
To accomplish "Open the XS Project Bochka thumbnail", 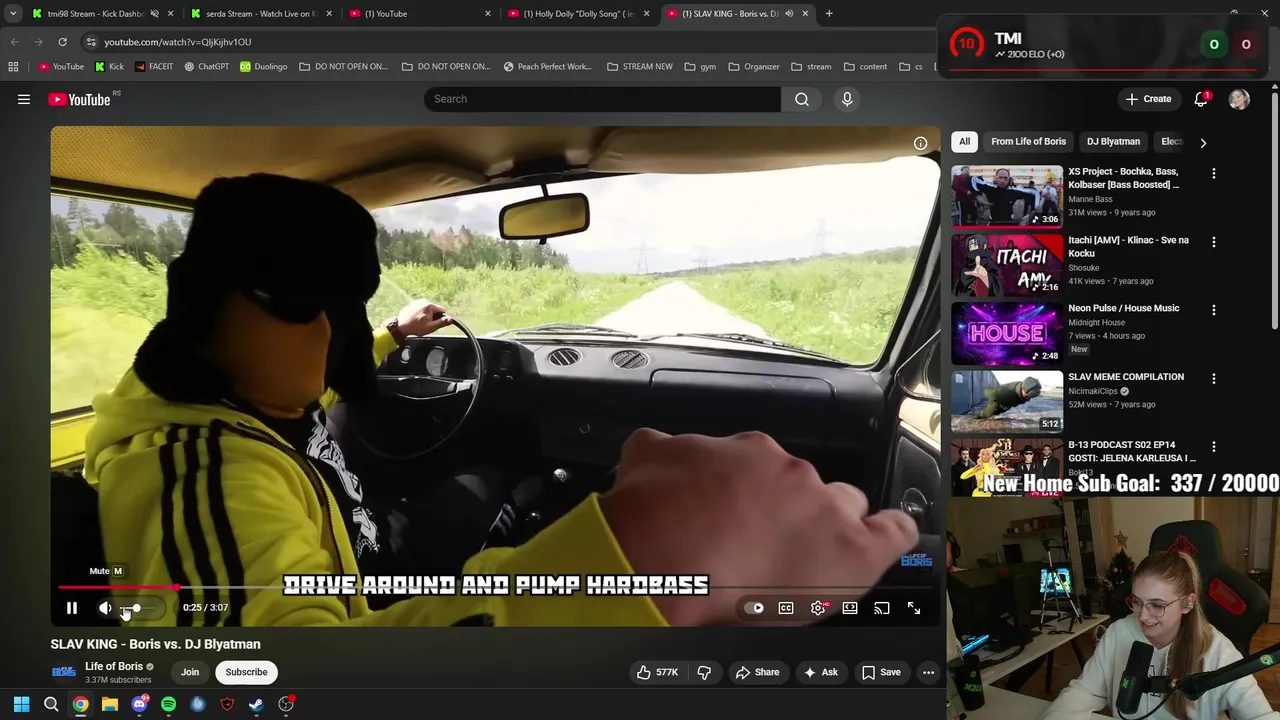I will coord(1007,196).
